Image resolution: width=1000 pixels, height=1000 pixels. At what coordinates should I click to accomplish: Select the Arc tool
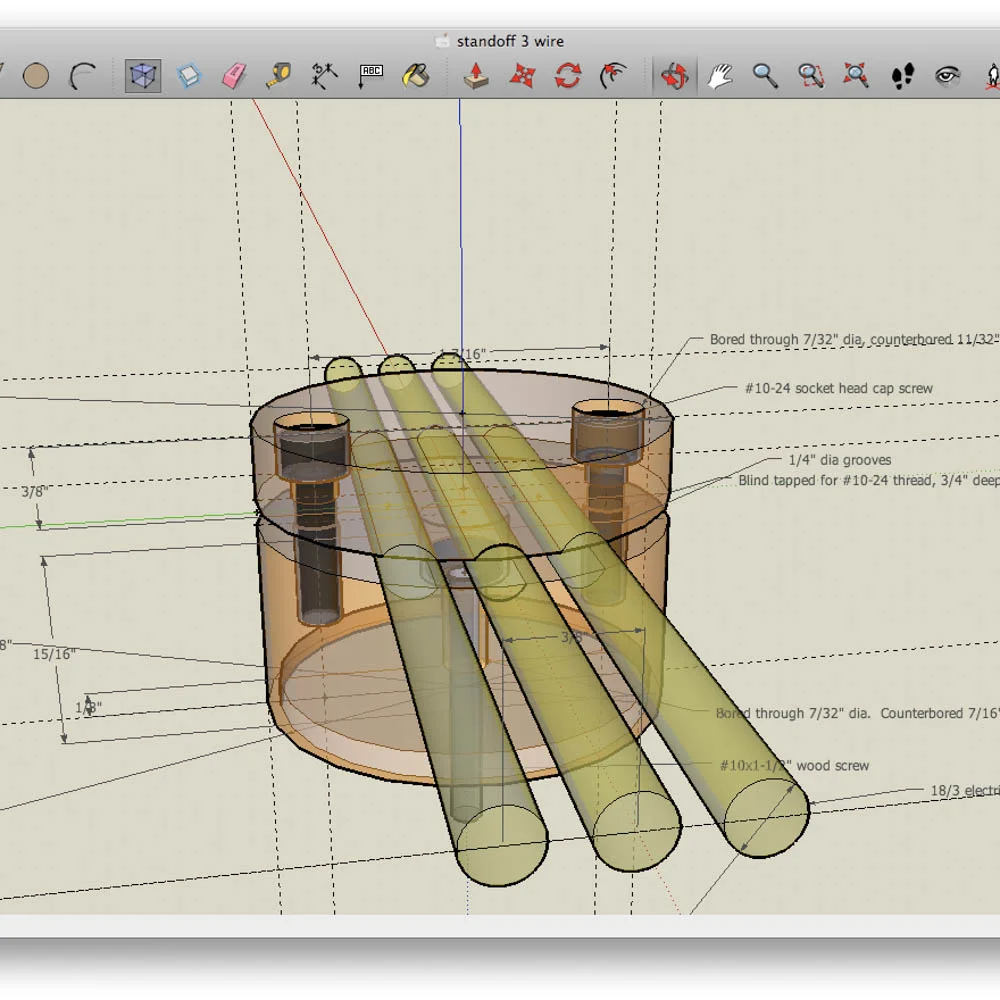pos(82,77)
